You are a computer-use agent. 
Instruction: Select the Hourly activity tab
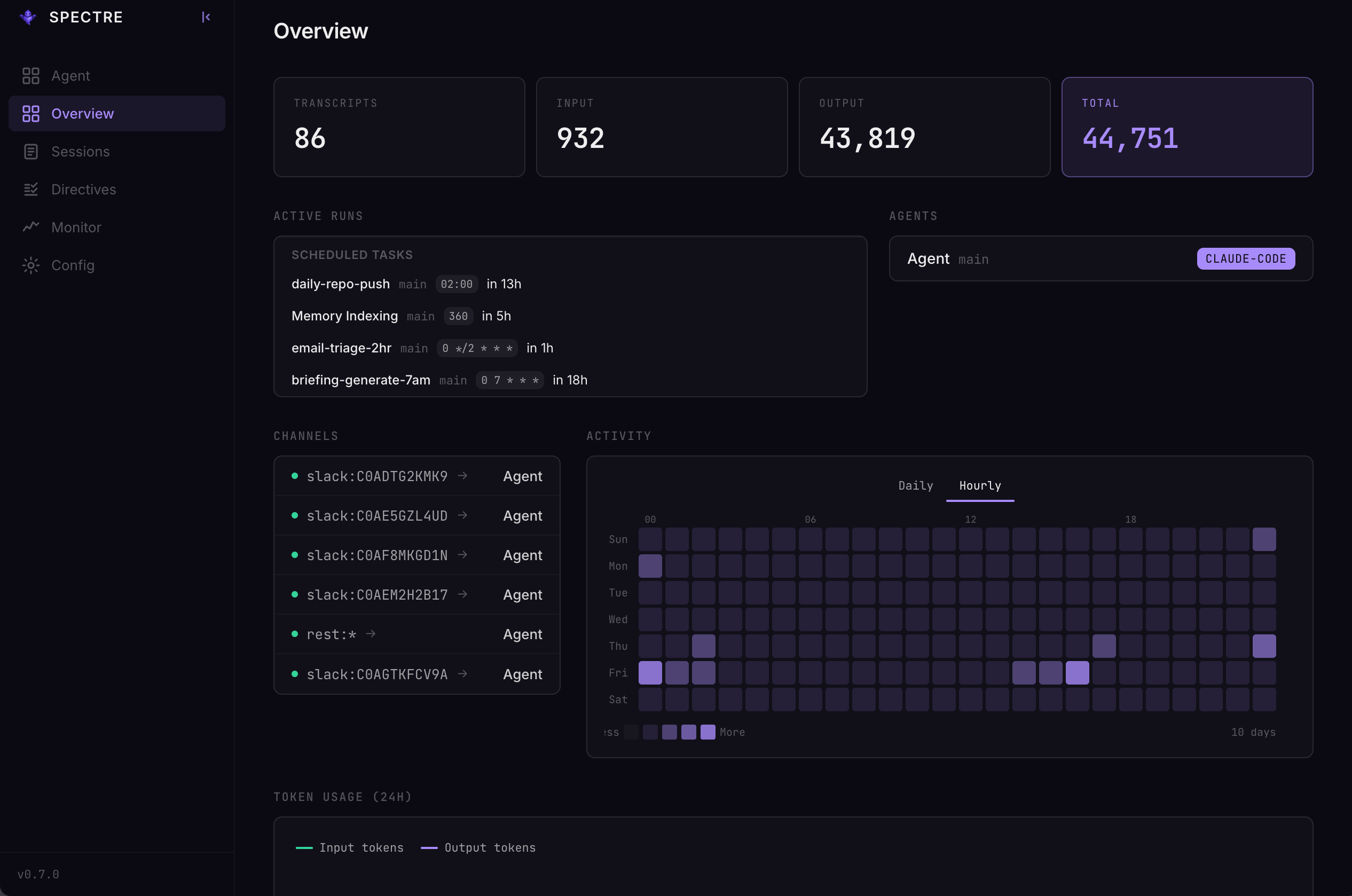[x=980, y=485]
